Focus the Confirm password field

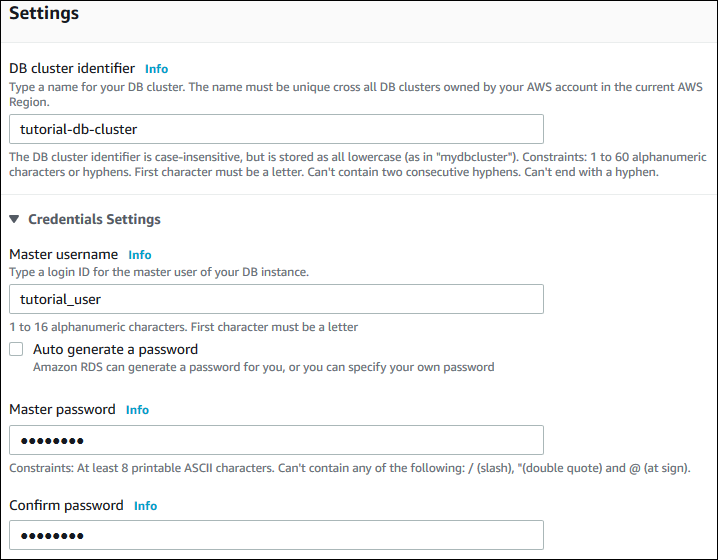click(276, 535)
